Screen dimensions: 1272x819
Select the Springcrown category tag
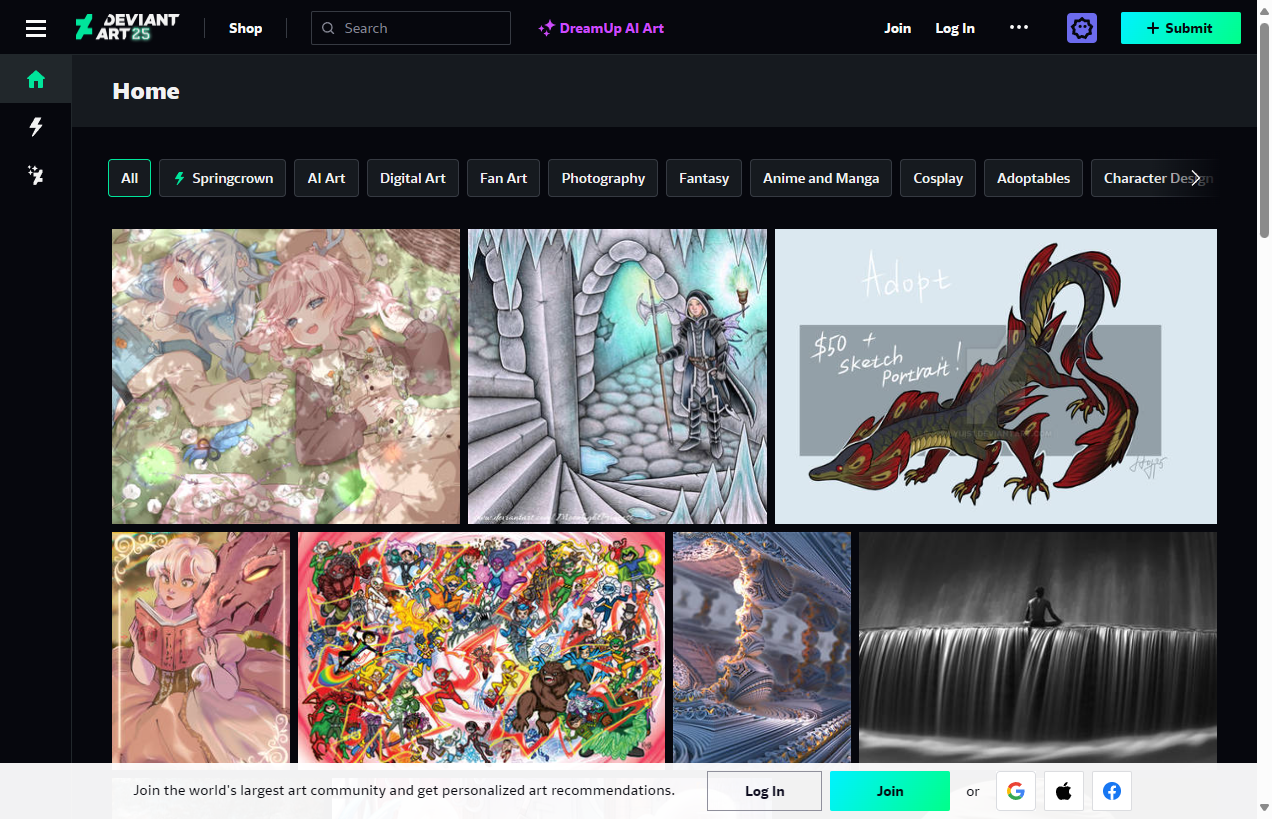tap(222, 178)
